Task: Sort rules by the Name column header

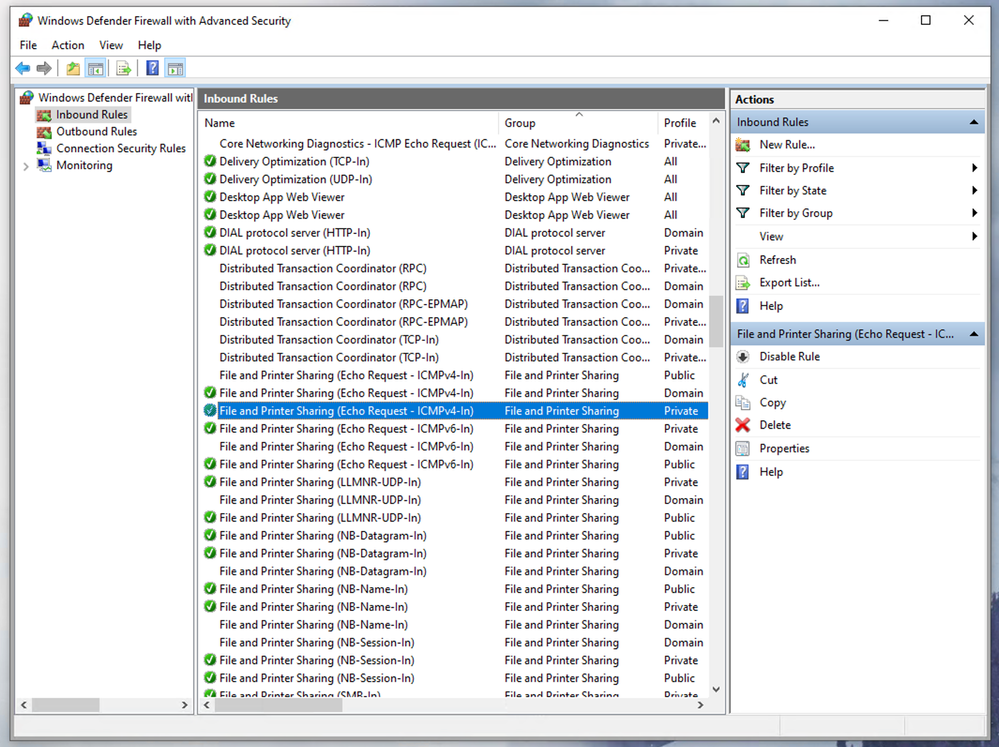Action: click(349, 123)
